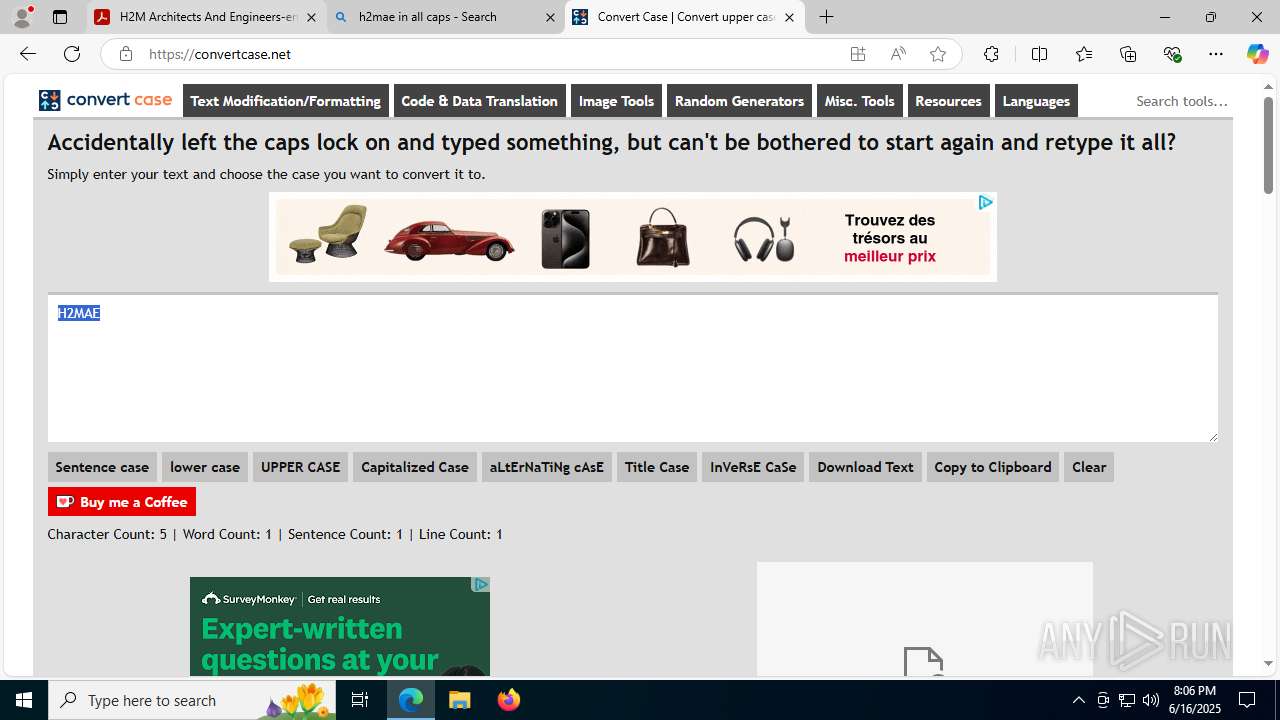Open the app available icon in address bar
1280x720 pixels.
tap(858, 54)
